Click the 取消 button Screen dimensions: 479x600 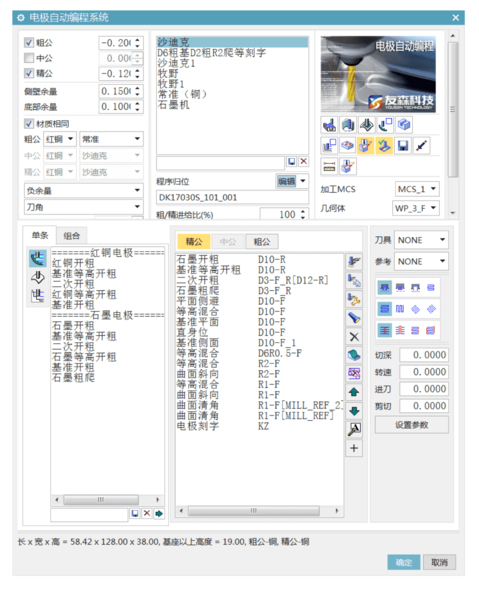(439, 562)
